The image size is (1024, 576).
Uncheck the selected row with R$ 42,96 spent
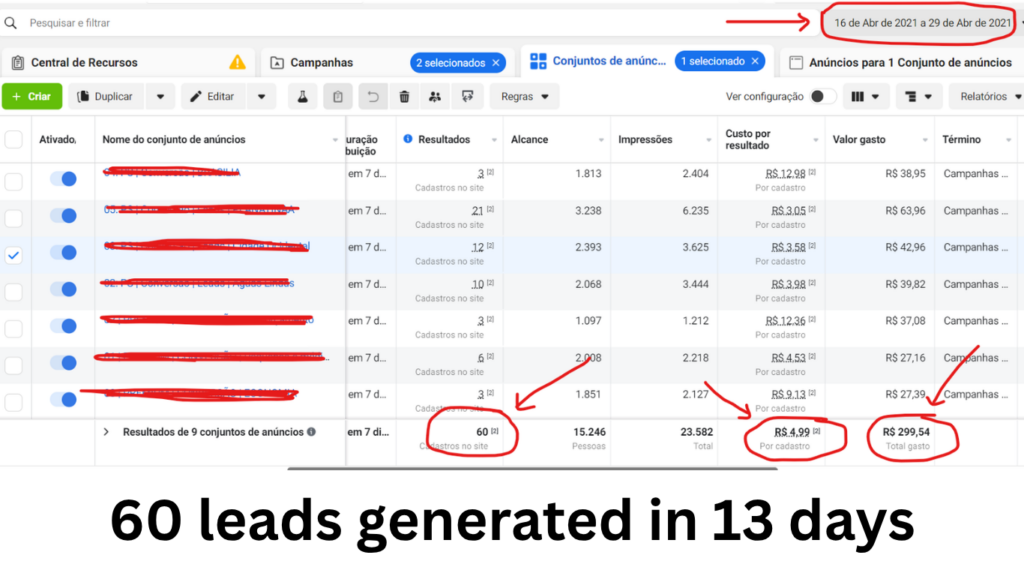(x=14, y=255)
